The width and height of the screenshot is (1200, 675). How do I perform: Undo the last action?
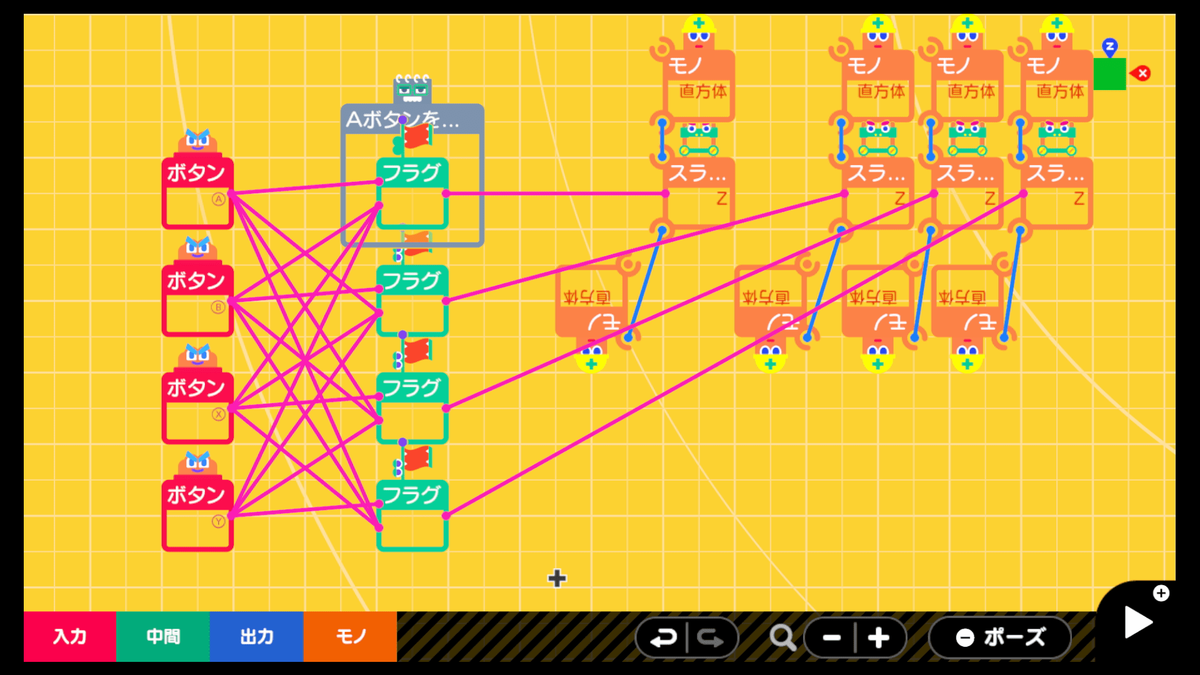pos(662,638)
